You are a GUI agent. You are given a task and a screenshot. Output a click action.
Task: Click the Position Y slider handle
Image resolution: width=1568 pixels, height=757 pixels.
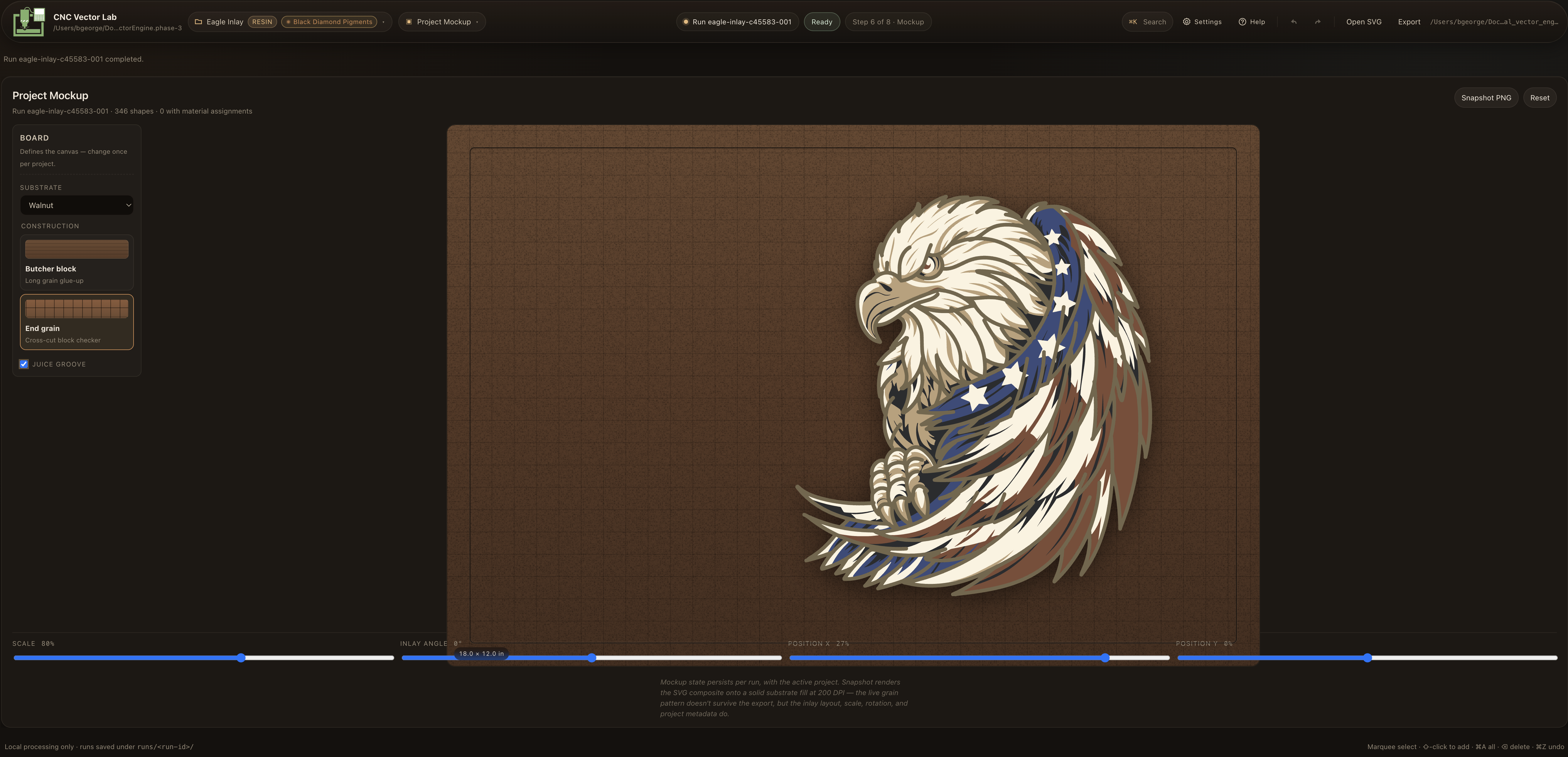tap(1368, 658)
